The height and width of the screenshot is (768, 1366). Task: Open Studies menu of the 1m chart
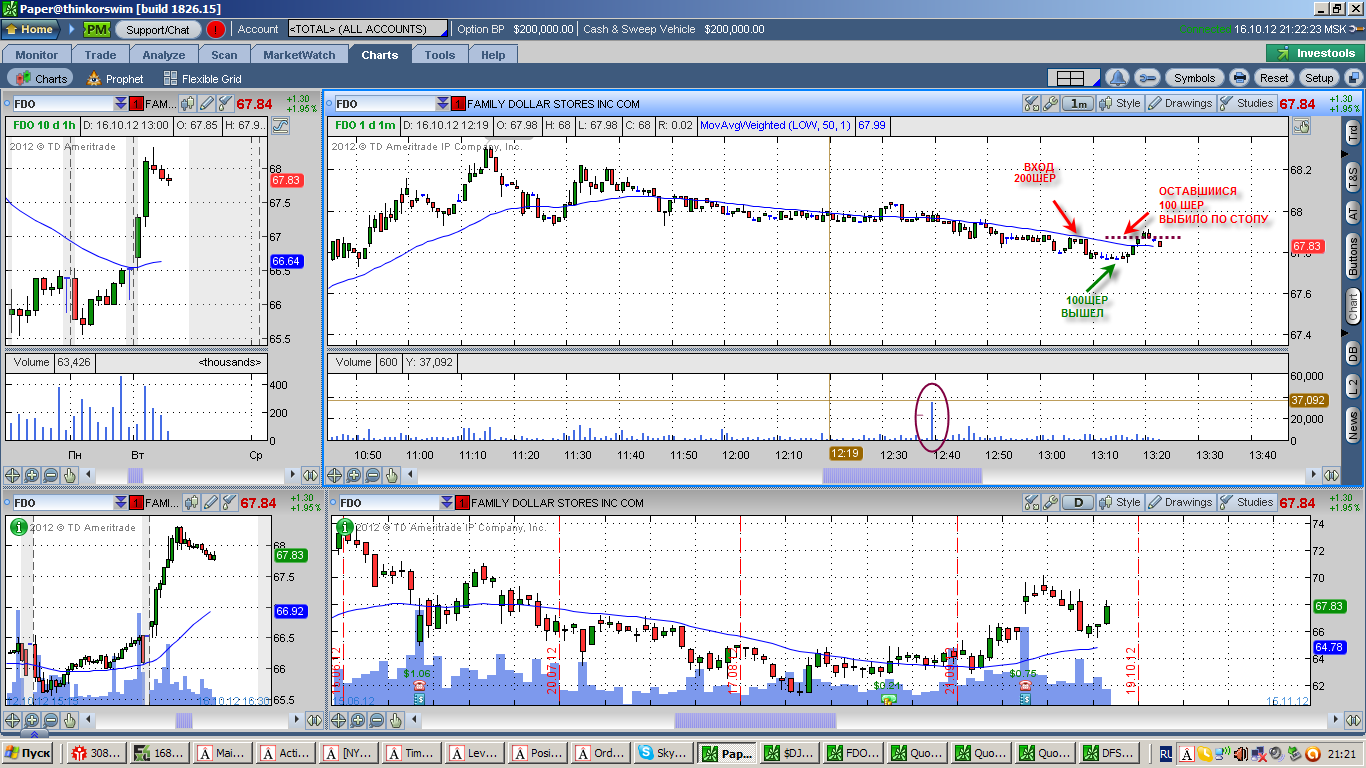click(x=1247, y=103)
